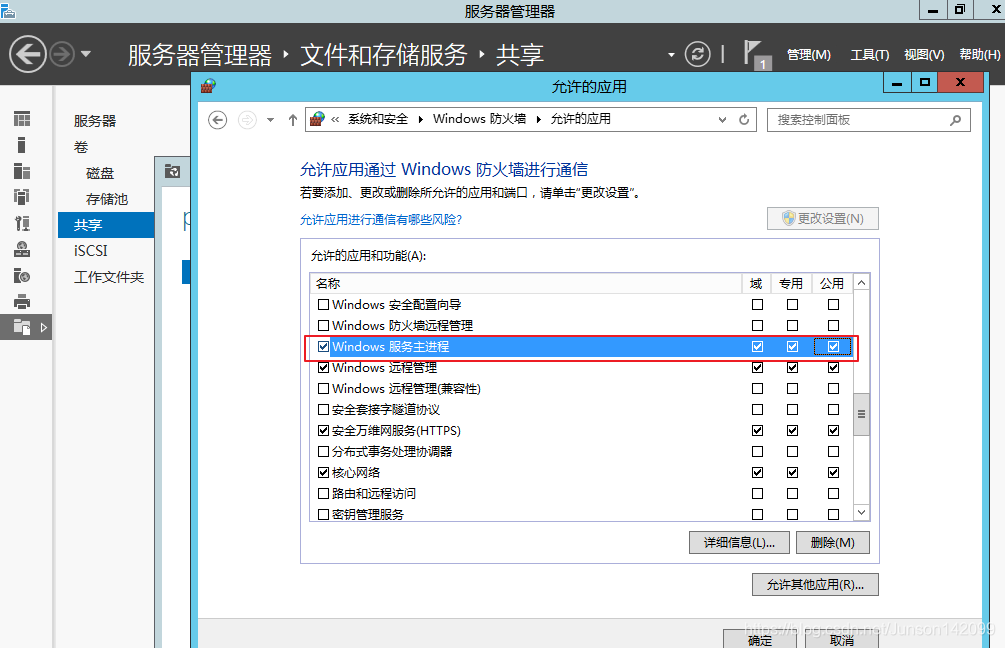This screenshot has height=648, width=1005.
Task: Select the local server icon in sidebar
Action: coord(22,145)
